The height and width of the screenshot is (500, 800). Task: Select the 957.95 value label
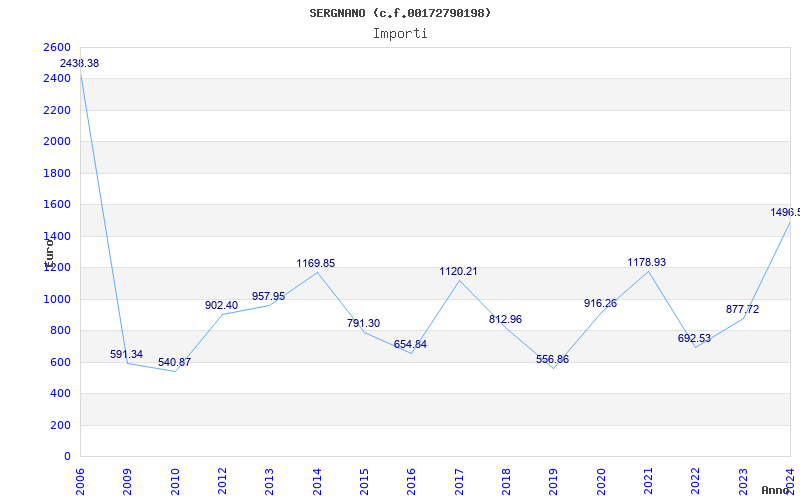tap(268, 296)
